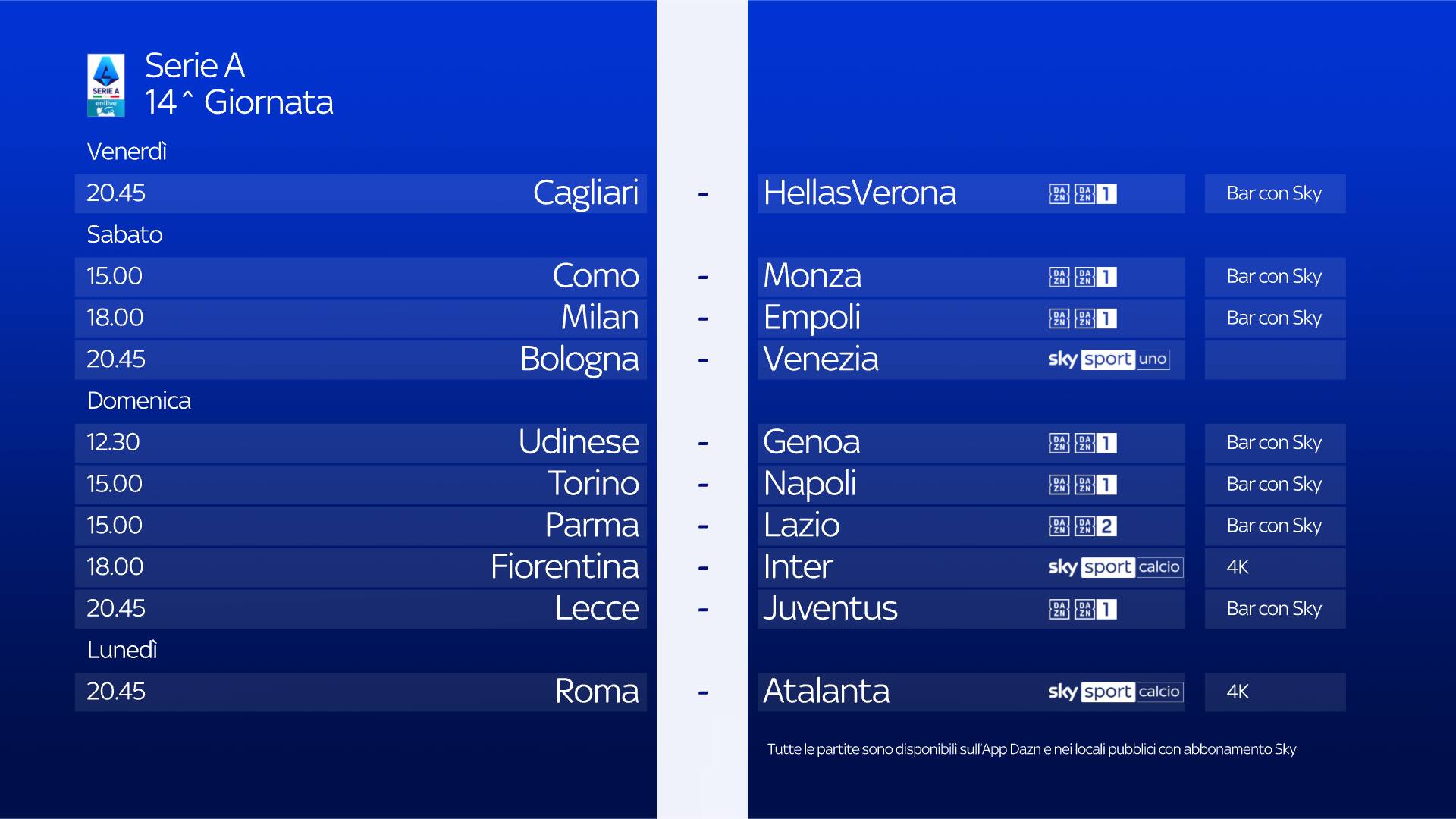Click the 4K label on Roma-Atalanta row
Image resolution: width=1456 pixels, height=819 pixels.
pos(1238,692)
